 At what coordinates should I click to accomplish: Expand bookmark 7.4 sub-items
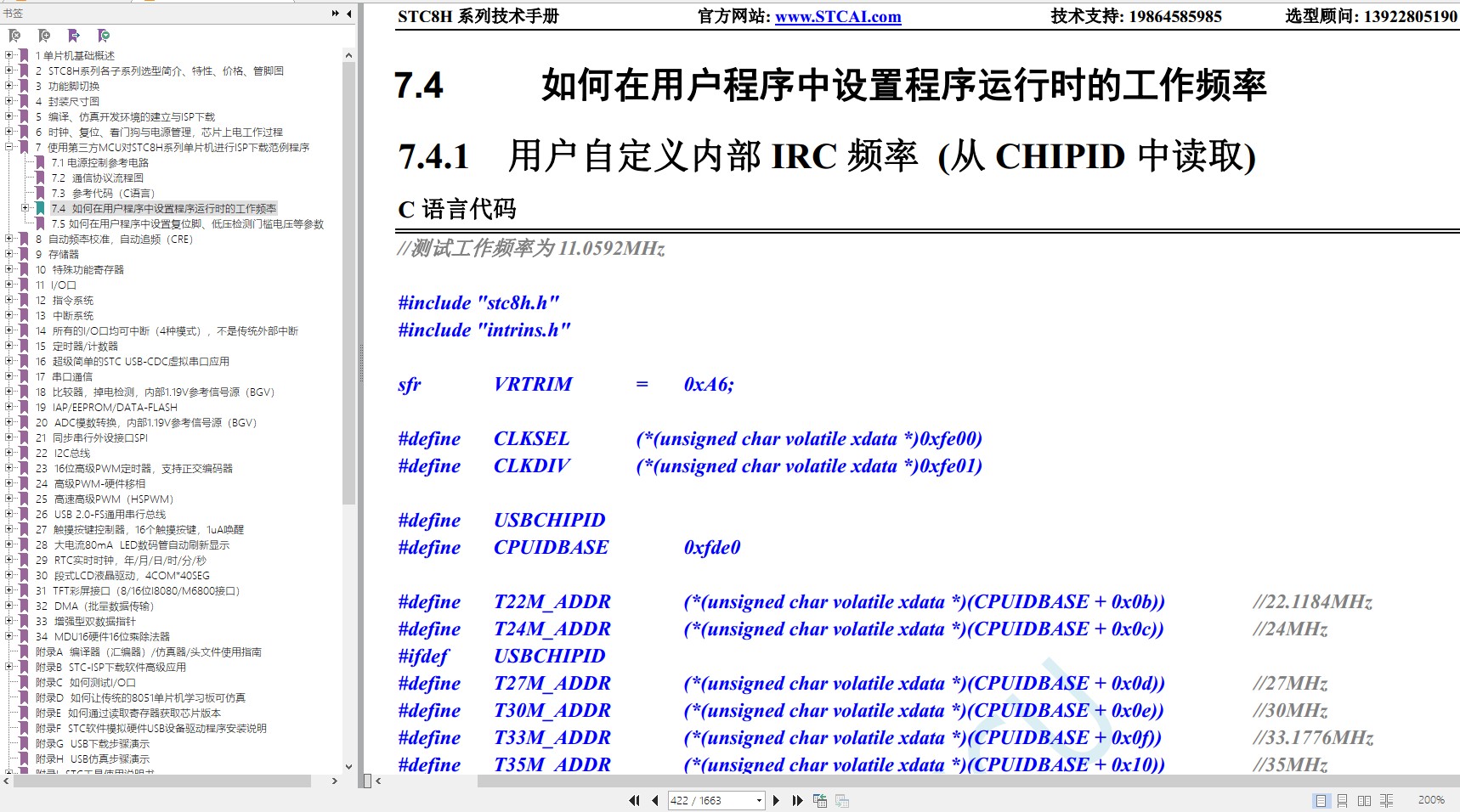(x=25, y=208)
